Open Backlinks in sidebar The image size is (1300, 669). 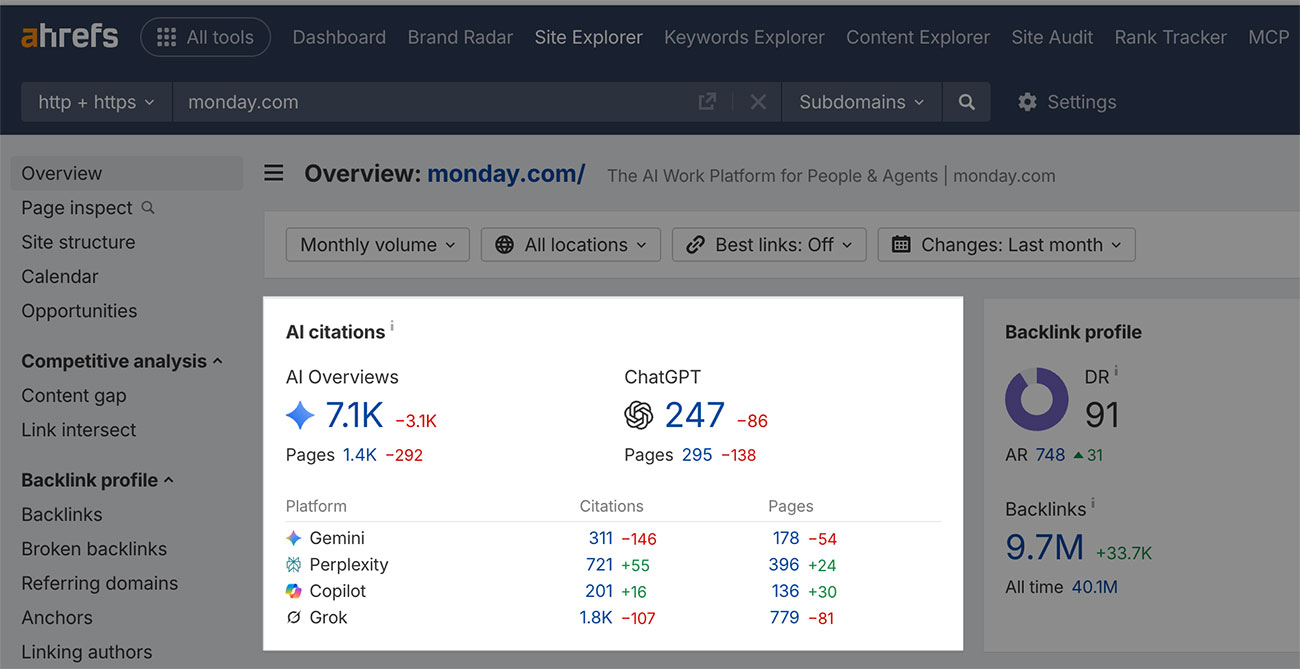tap(62, 514)
